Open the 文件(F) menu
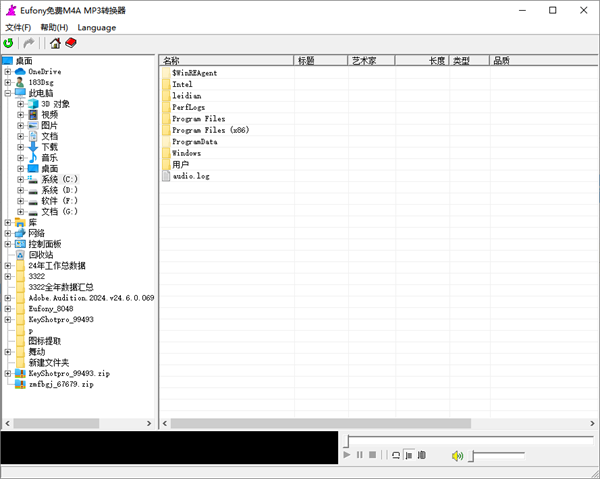 pyautogui.click(x=18, y=27)
